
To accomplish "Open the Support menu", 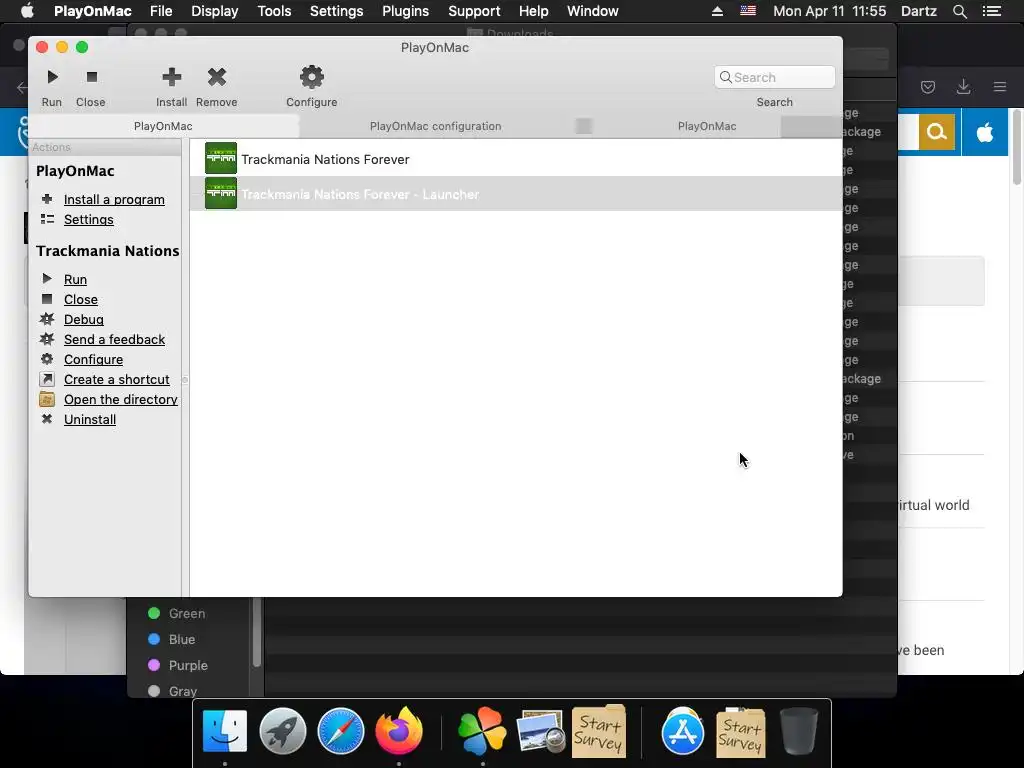I will pyautogui.click(x=474, y=11).
